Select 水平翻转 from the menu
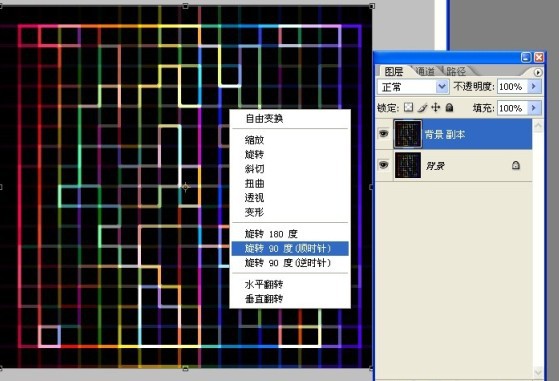Viewport: 559px width, 381px height. tap(264, 284)
